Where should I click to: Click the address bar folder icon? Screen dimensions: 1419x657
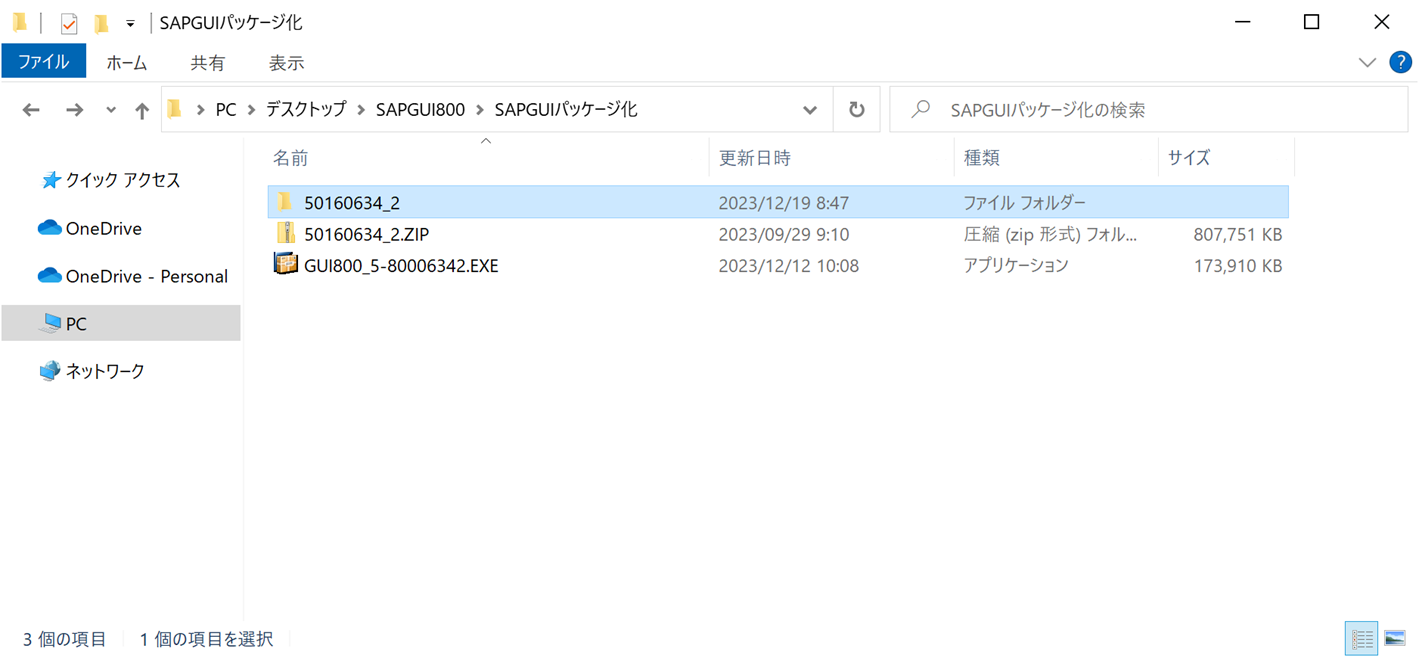click(175, 109)
